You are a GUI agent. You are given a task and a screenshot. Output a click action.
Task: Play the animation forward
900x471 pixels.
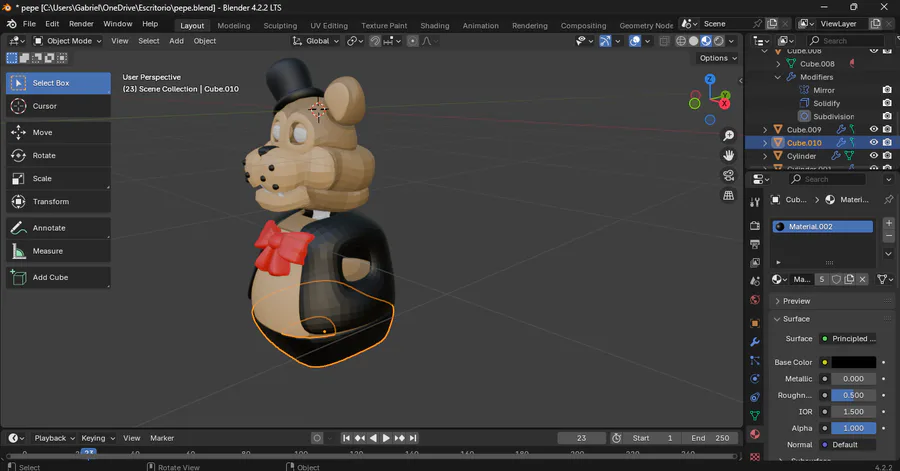pos(386,438)
